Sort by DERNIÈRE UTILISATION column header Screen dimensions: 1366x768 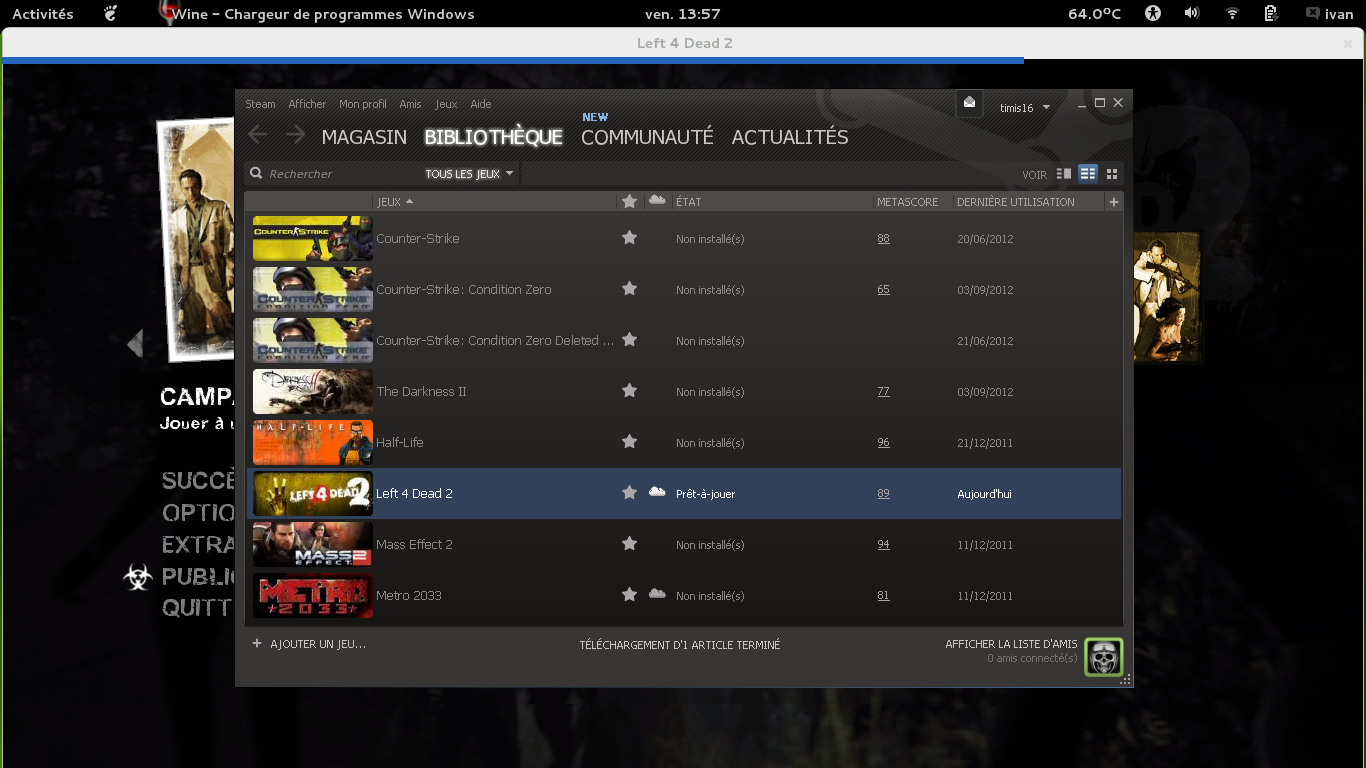[x=1029, y=202]
